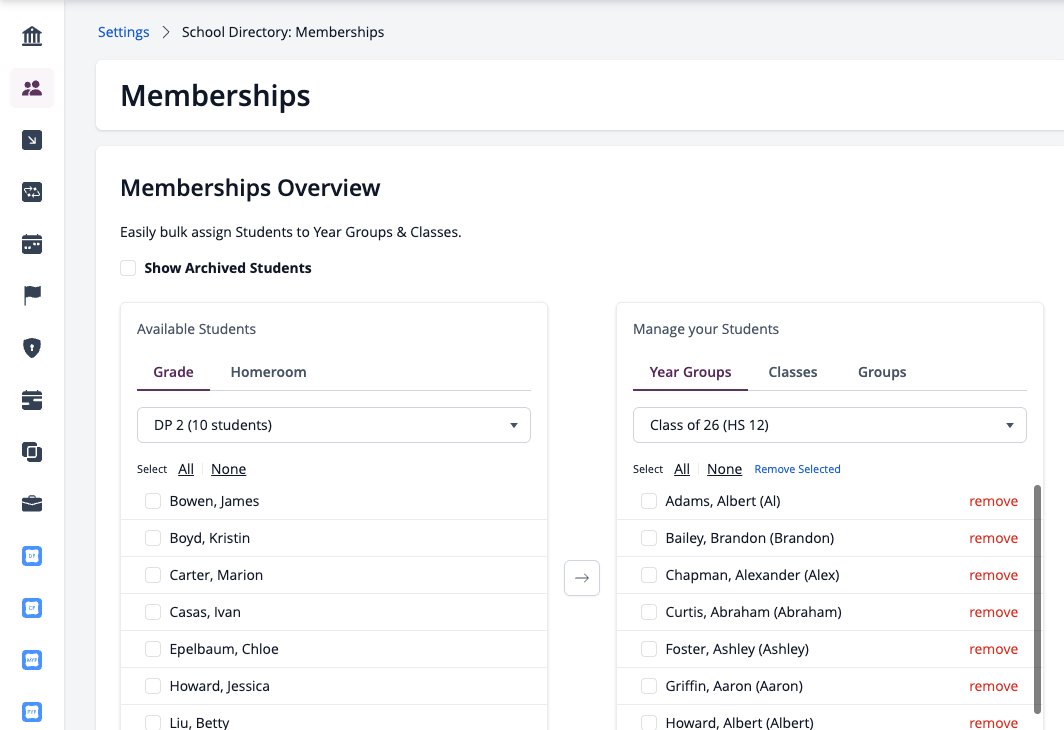Screen dimensions: 1064x730
Task: Open the briefcase sidebar icon
Action: tap(32, 504)
